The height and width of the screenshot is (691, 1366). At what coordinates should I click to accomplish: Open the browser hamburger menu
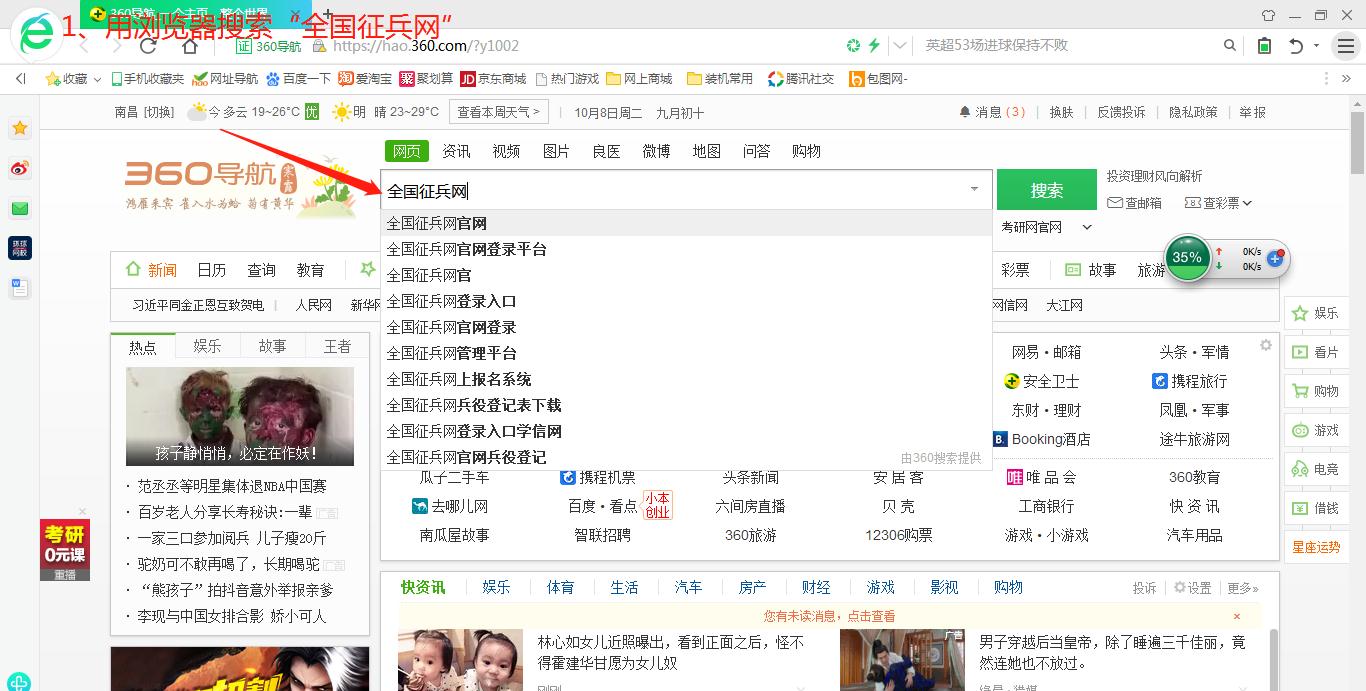[1346, 46]
